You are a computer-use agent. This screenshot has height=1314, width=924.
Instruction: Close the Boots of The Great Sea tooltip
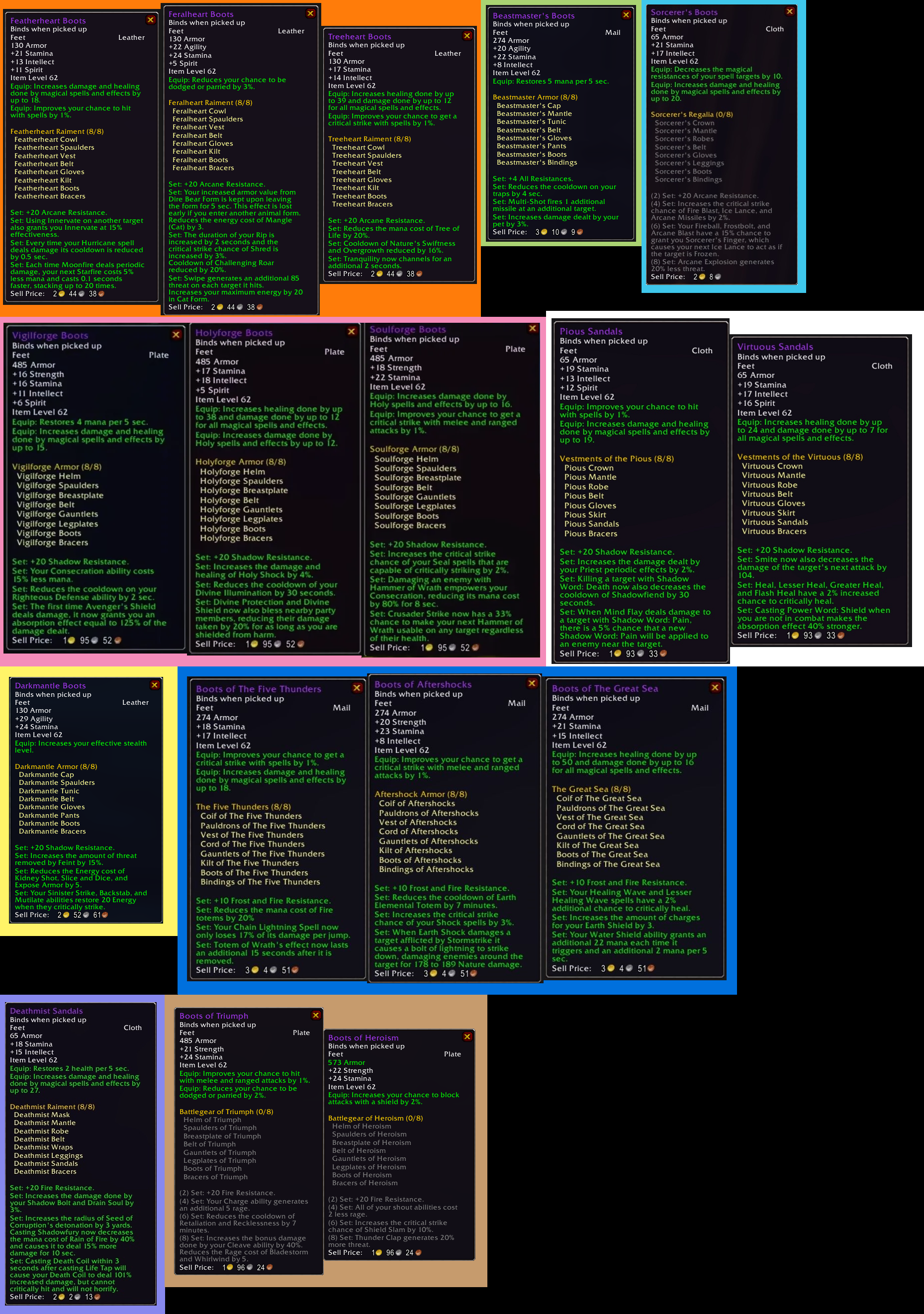coord(715,687)
